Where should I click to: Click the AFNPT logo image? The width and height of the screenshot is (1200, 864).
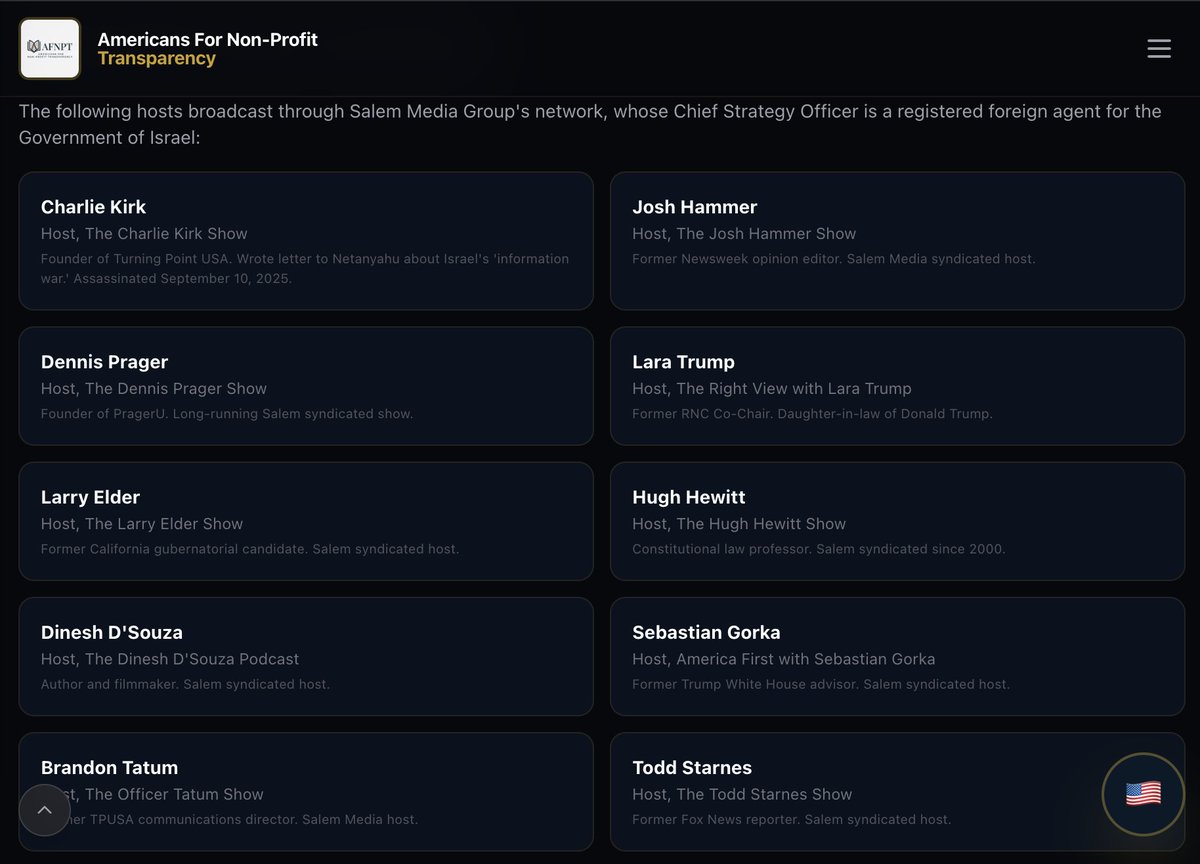click(x=50, y=48)
